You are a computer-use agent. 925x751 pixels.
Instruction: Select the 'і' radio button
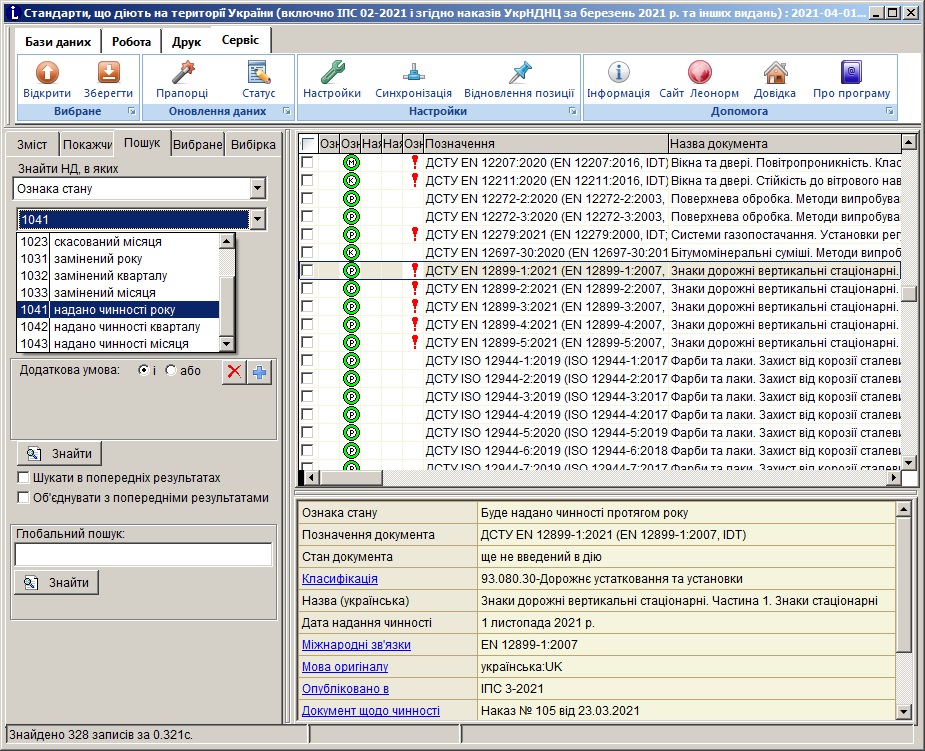point(143,370)
